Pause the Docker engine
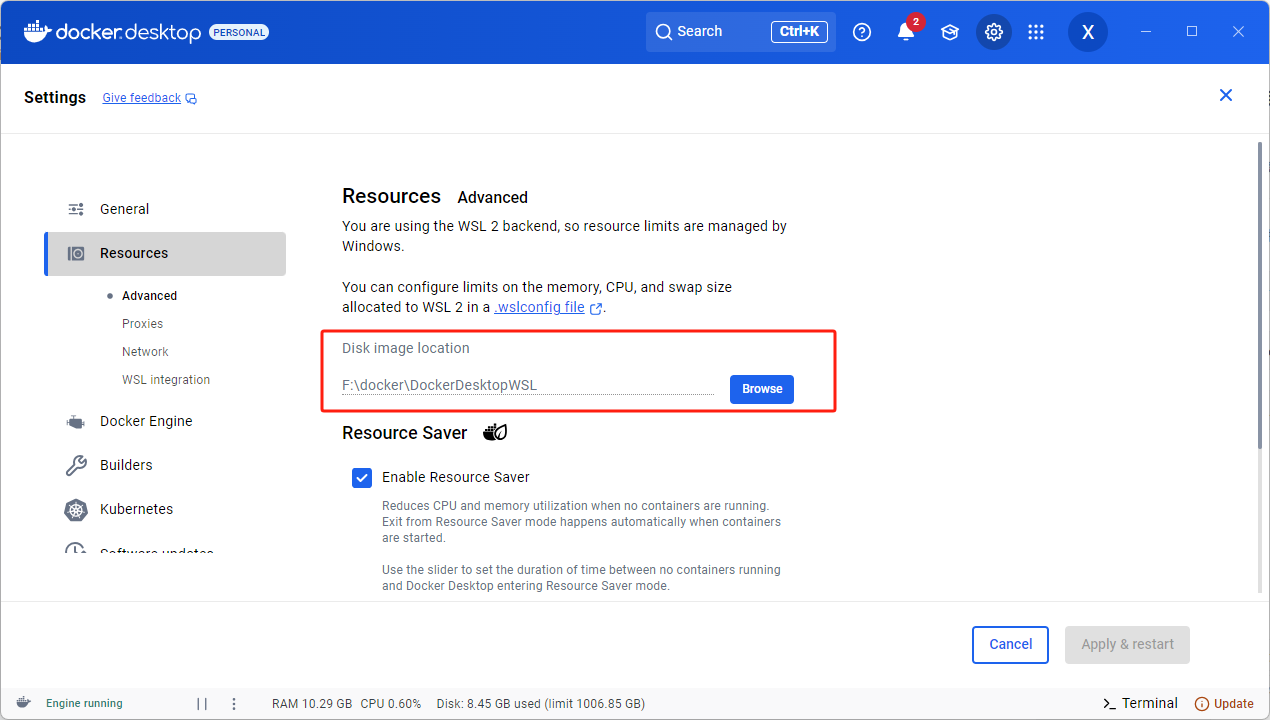This screenshot has height=720, width=1270. tap(202, 704)
